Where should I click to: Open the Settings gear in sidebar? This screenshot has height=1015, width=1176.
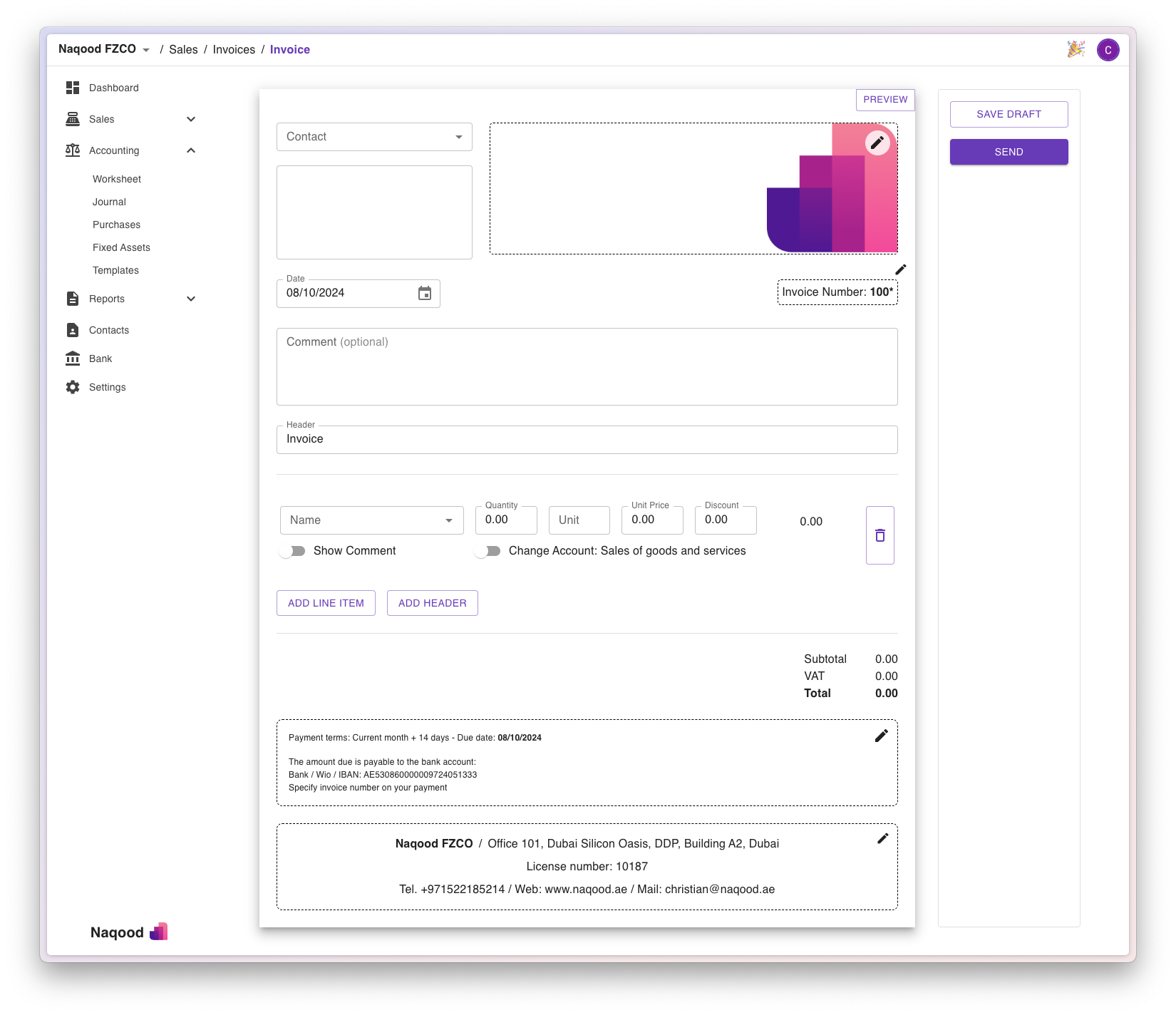pyautogui.click(x=72, y=386)
